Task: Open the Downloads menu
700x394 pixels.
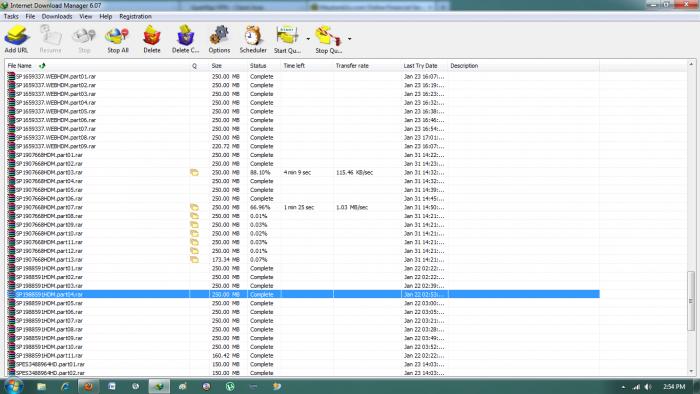Action: coord(57,17)
